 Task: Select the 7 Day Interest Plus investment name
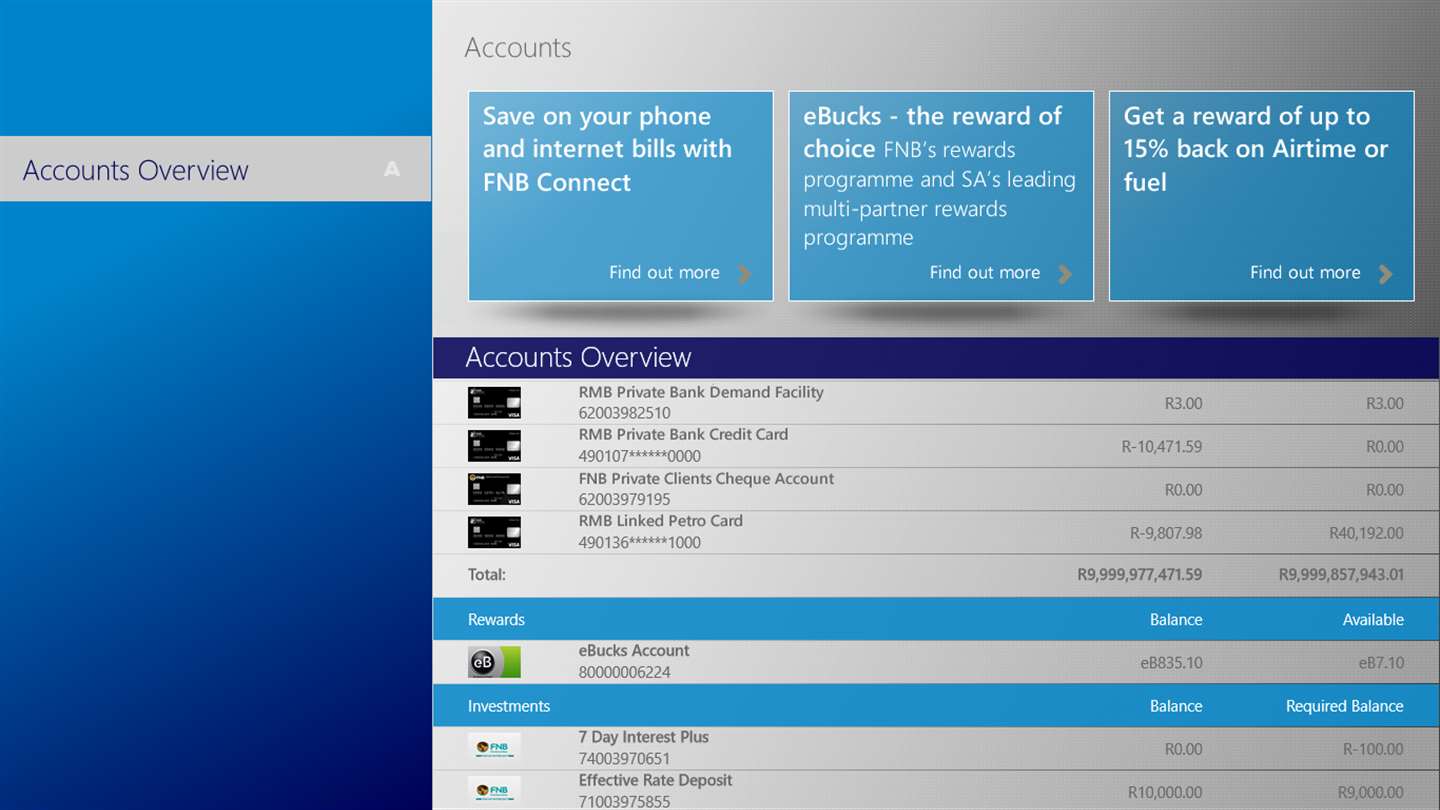click(x=644, y=737)
